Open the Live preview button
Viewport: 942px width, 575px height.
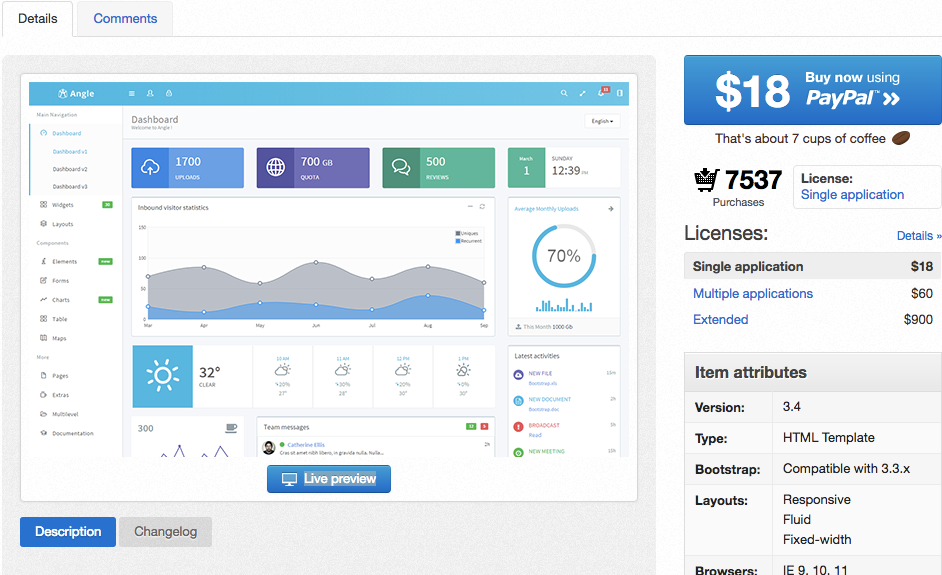tap(329, 479)
